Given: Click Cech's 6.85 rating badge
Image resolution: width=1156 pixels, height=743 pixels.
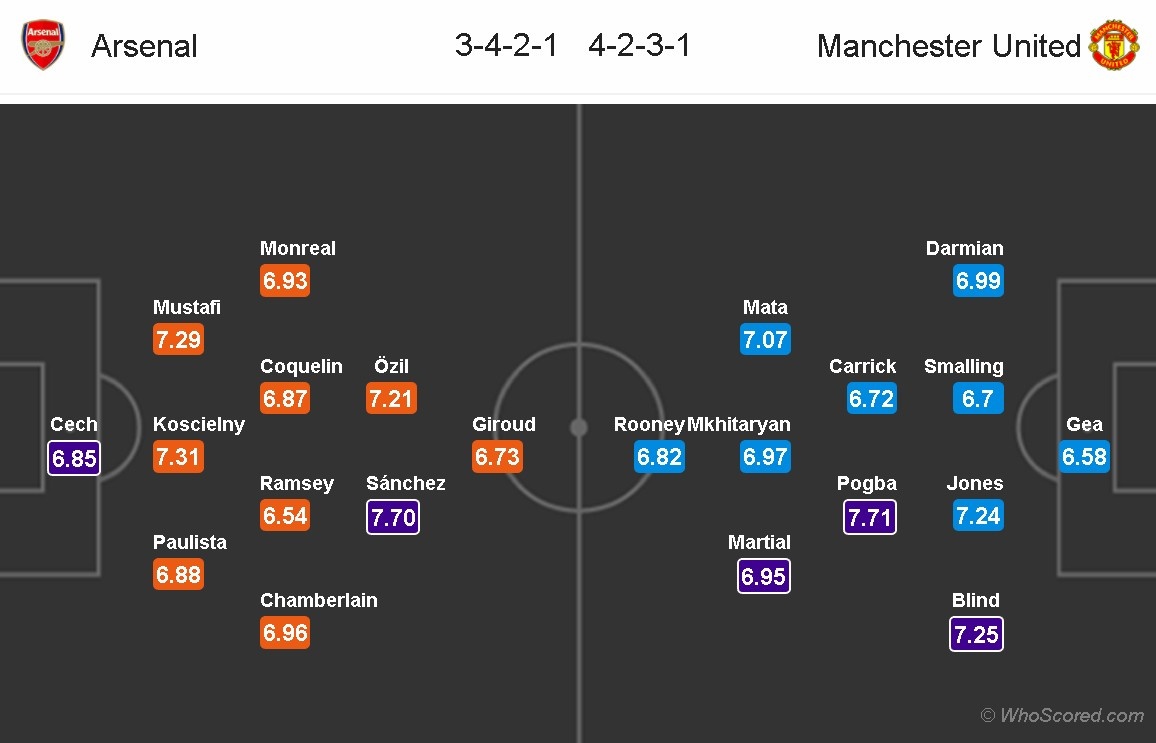Looking at the screenshot, I should 74,458.
